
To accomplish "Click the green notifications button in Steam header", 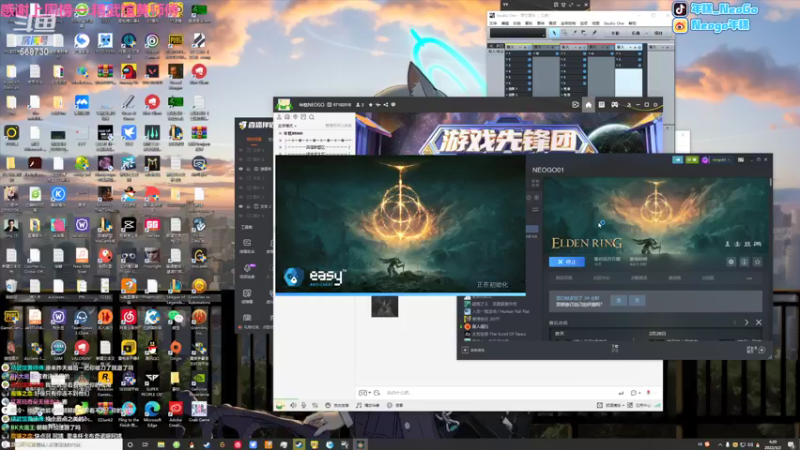I will pos(692,160).
